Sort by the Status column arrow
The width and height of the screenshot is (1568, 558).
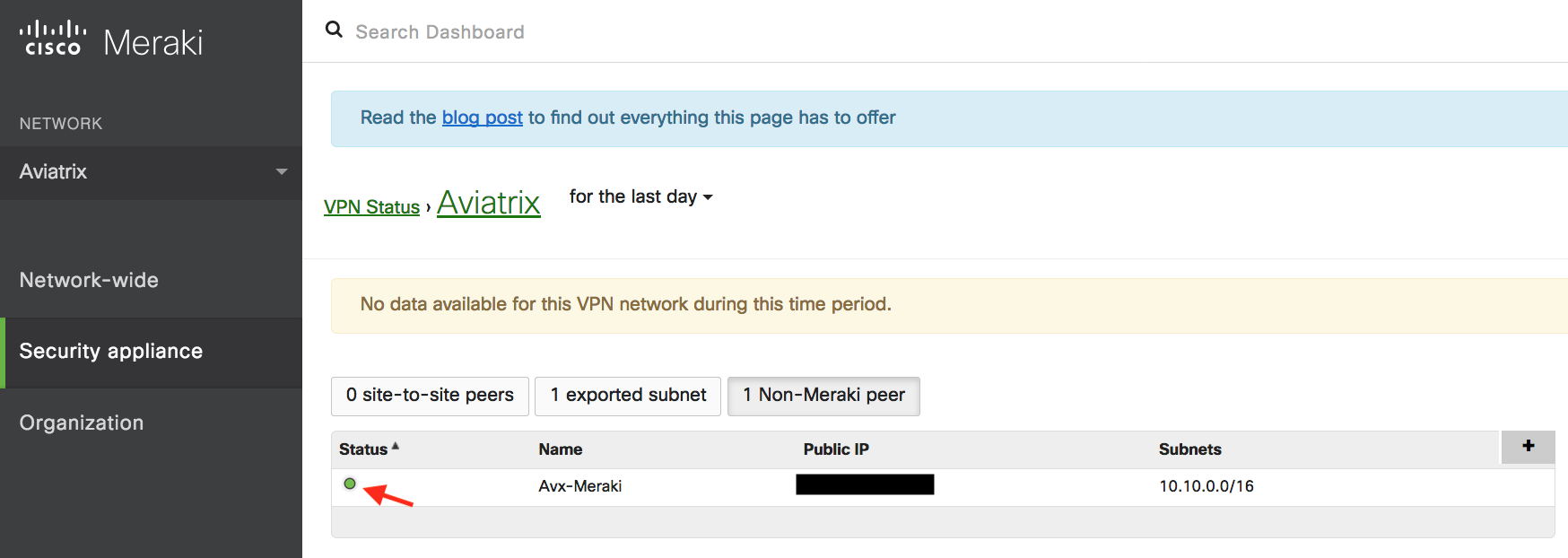click(396, 447)
